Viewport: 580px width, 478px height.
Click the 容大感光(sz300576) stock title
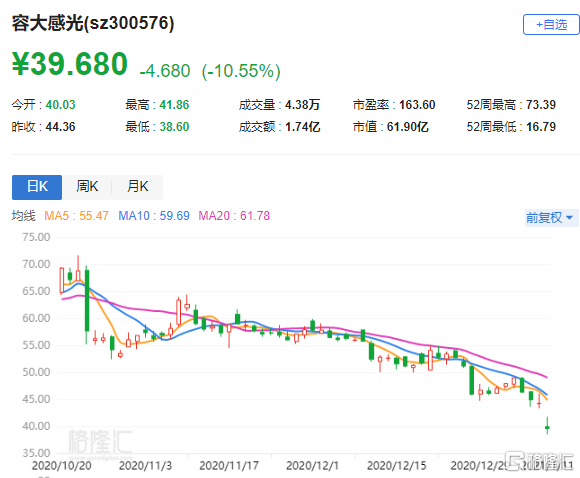tap(93, 23)
